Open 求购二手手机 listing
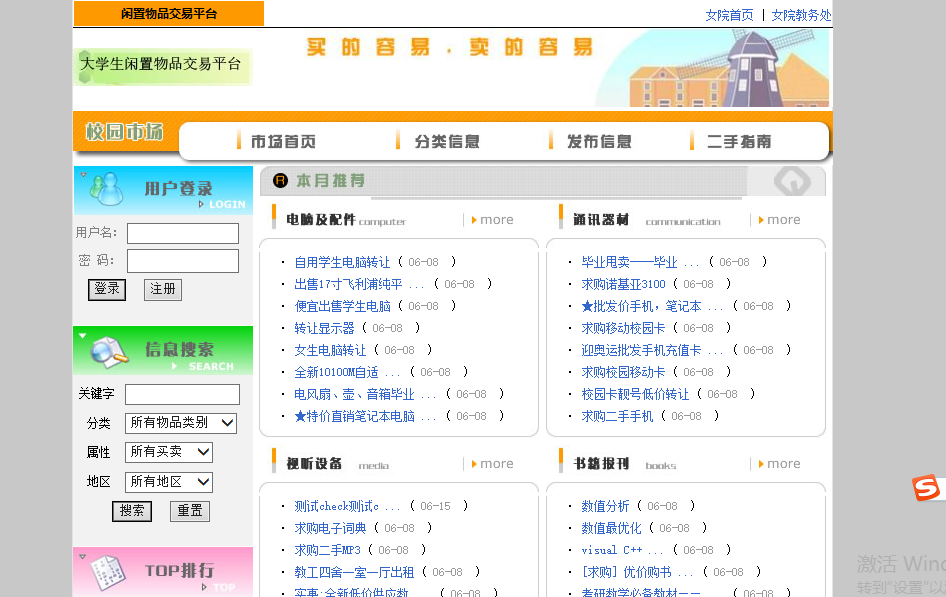Viewport: 946px width, 597px height. [x=617, y=416]
